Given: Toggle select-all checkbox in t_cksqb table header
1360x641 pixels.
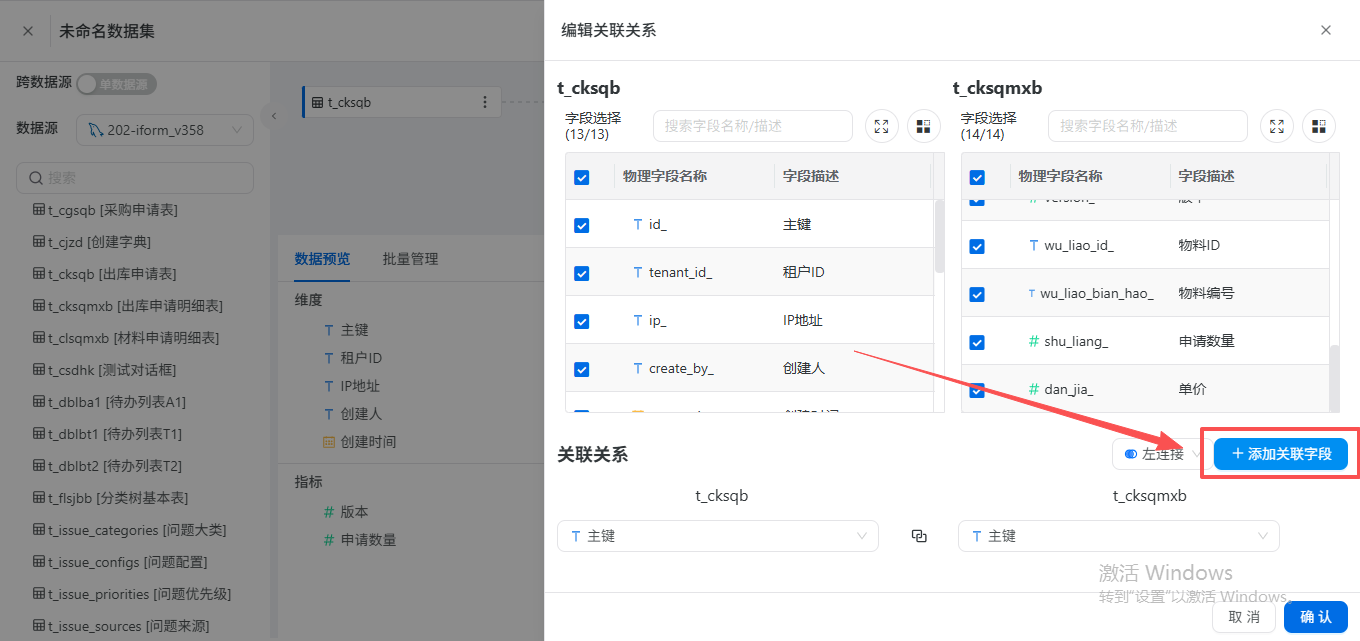Looking at the screenshot, I should pyautogui.click(x=582, y=177).
